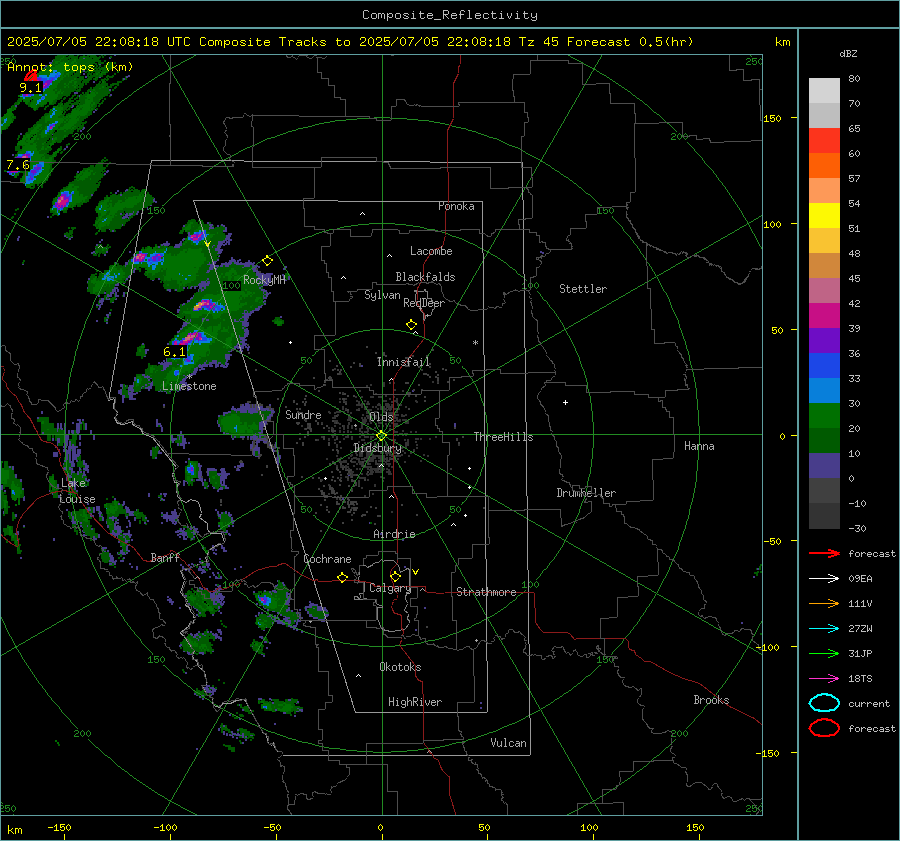This screenshot has width=900, height=841.
Task: Click the Drumheller town label
Action: pyautogui.click(x=586, y=493)
